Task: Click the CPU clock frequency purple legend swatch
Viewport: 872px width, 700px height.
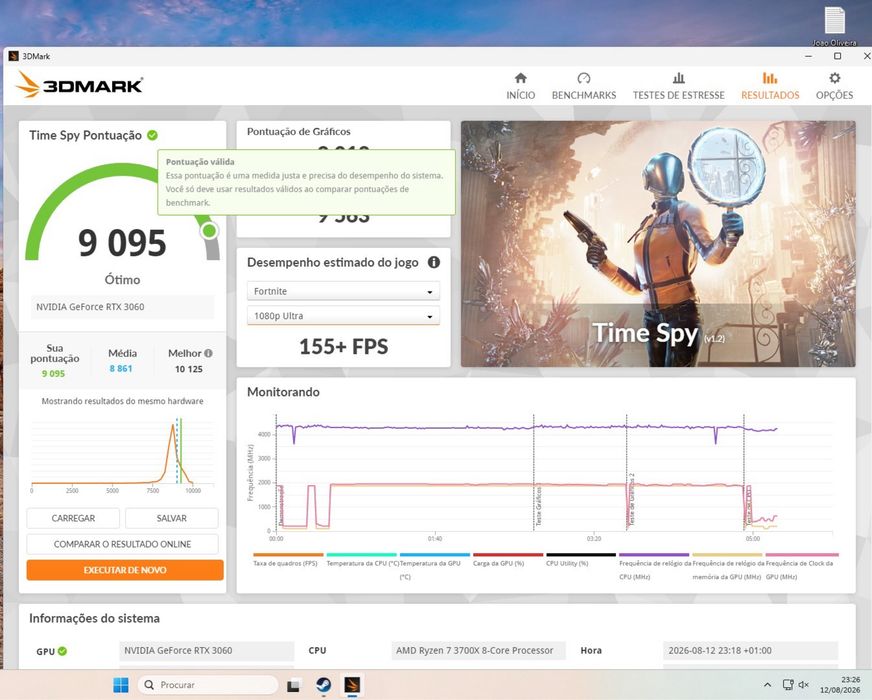Action: [x=654, y=555]
